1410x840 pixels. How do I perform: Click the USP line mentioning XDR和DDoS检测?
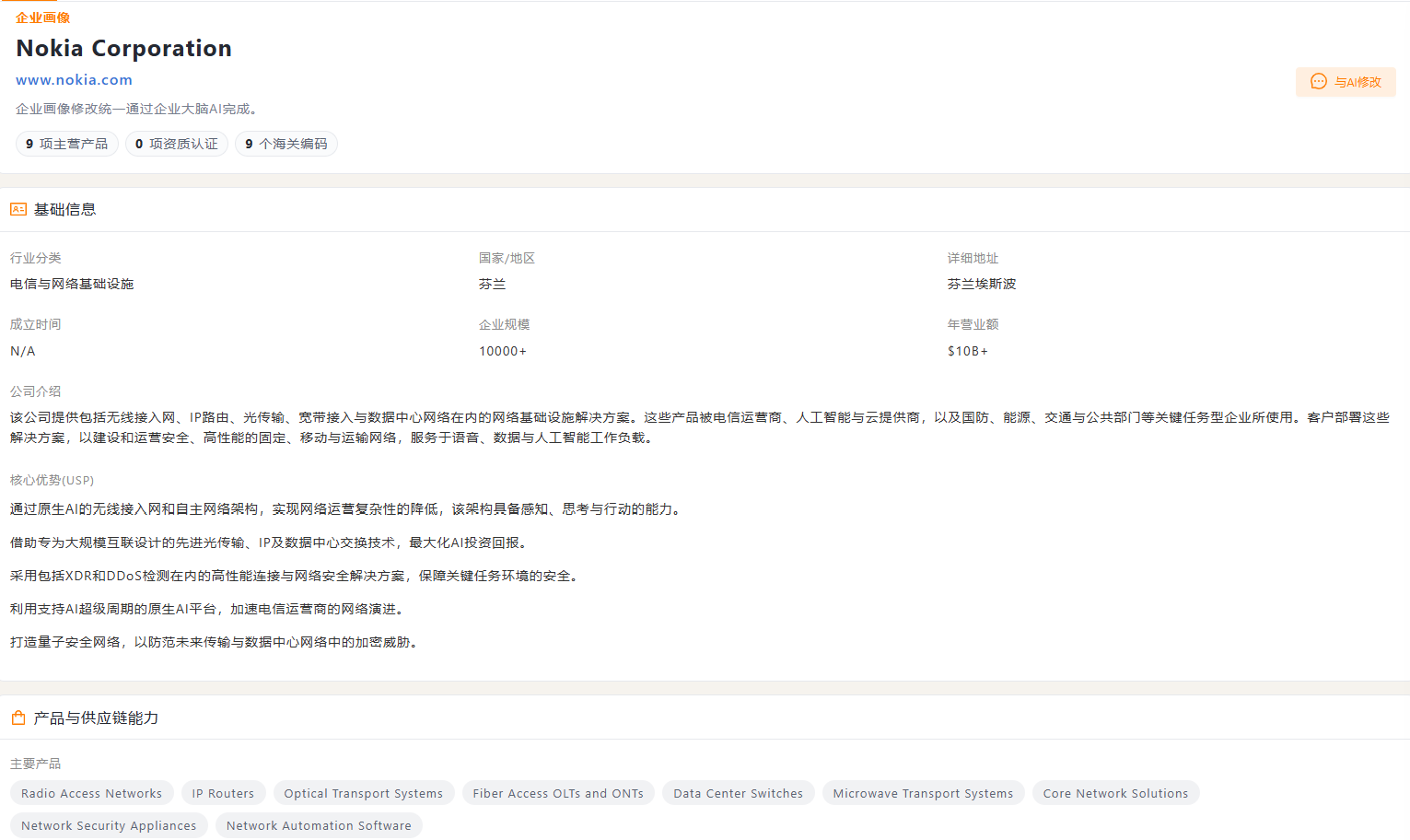pyautogui.click(x=296, y=576)
